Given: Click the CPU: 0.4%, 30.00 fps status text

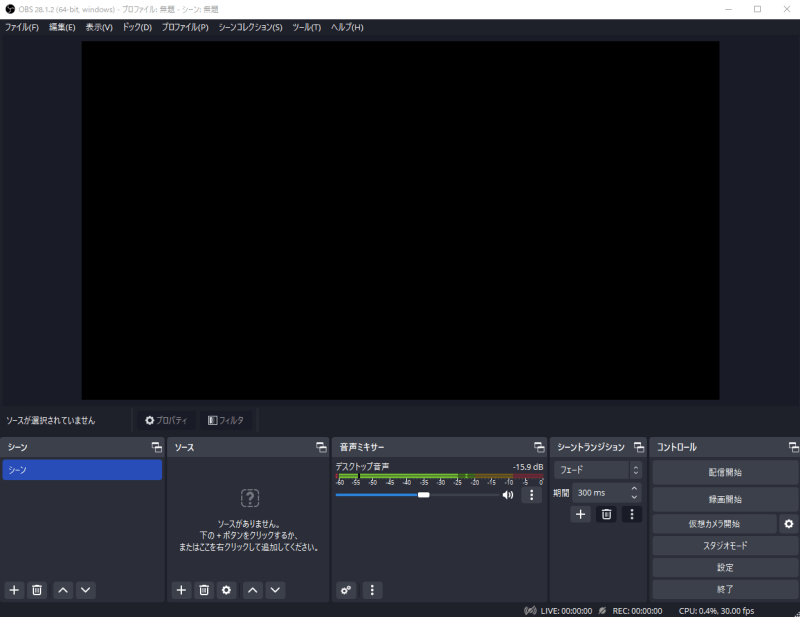Looking at the screenshot, I should click(x=716, y=610).
